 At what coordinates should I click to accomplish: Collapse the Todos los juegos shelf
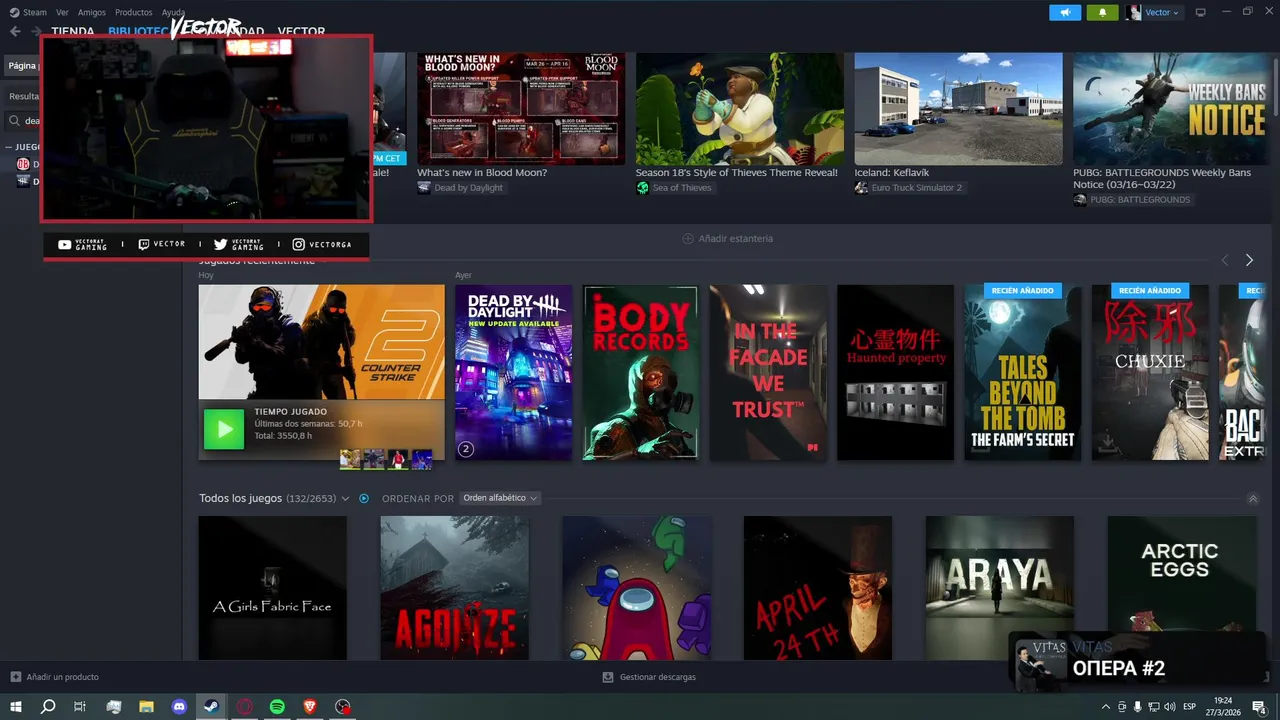pyautogui.click(x=1253, y=498)
